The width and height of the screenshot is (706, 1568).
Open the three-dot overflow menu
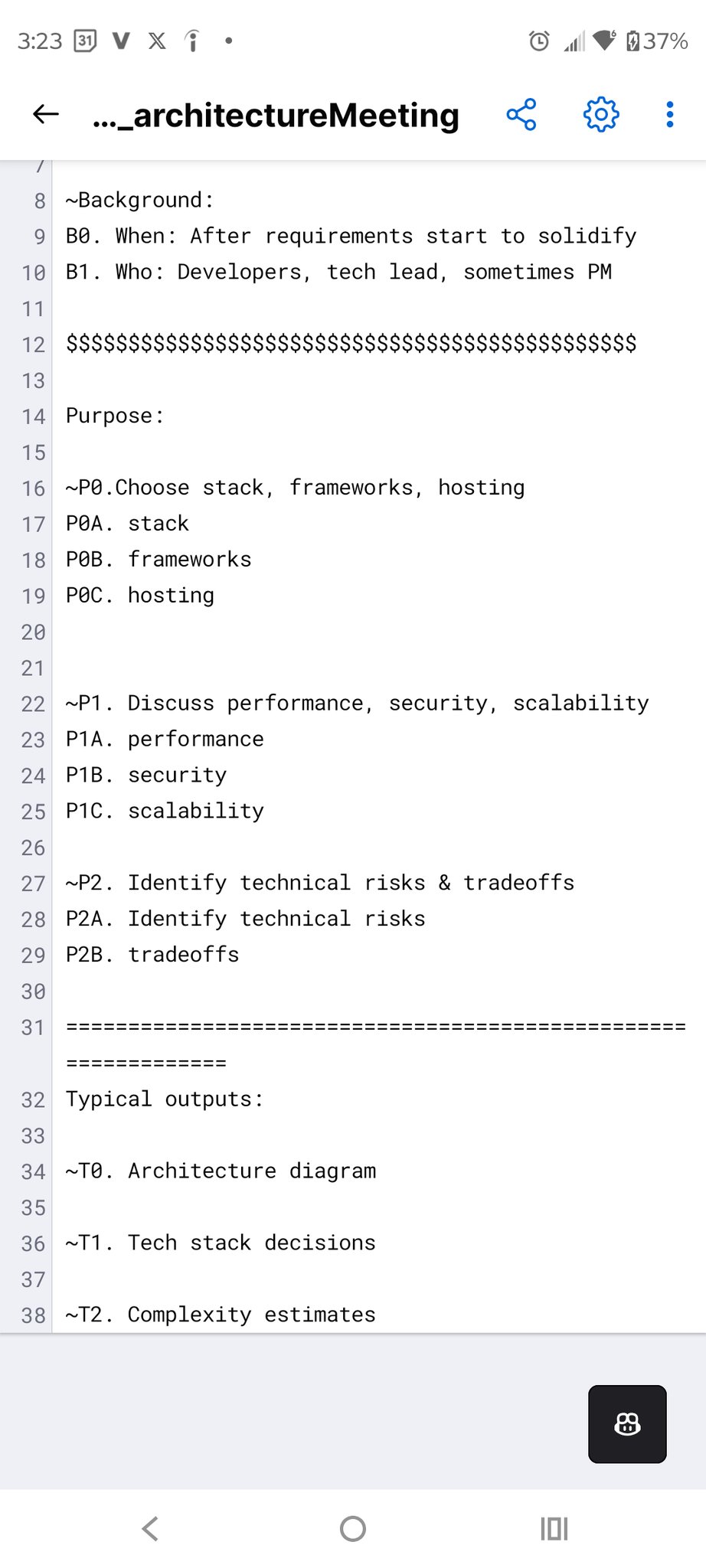point(670,115)
